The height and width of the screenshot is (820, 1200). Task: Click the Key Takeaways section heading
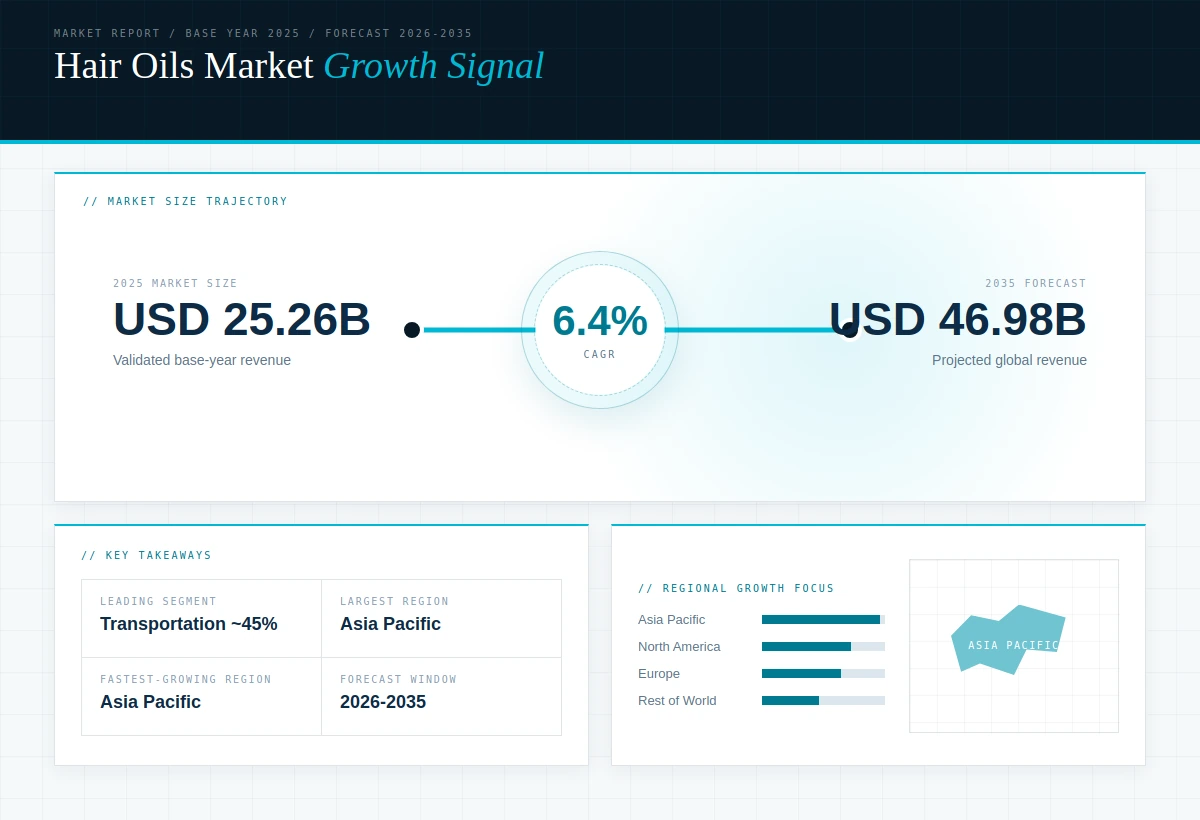click(147, 556)
